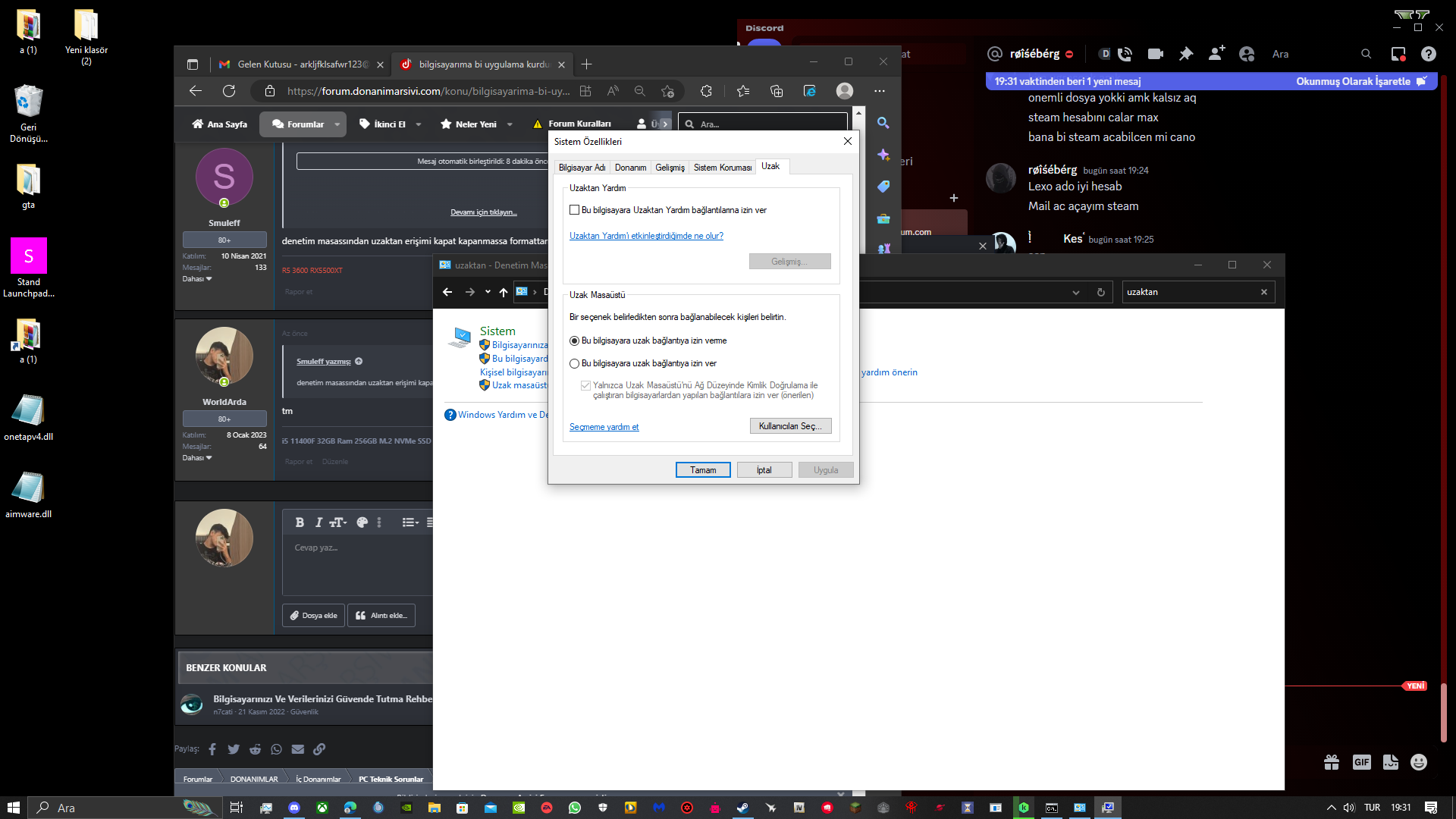This screenshot has width=1456, height=819.
Task: Open the gift icon in Discord message bar
Action: [1332, 762]
